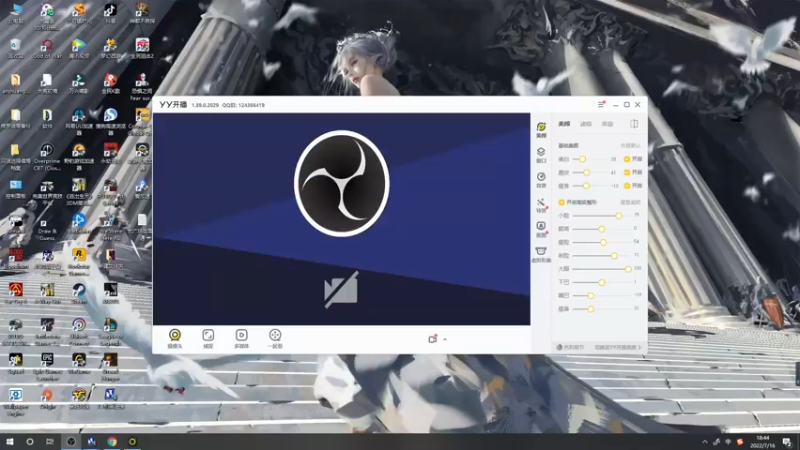Click the 色彩调节 color adjustment icon
This screenshot has width=800, height=450.
tap(559, 347)
